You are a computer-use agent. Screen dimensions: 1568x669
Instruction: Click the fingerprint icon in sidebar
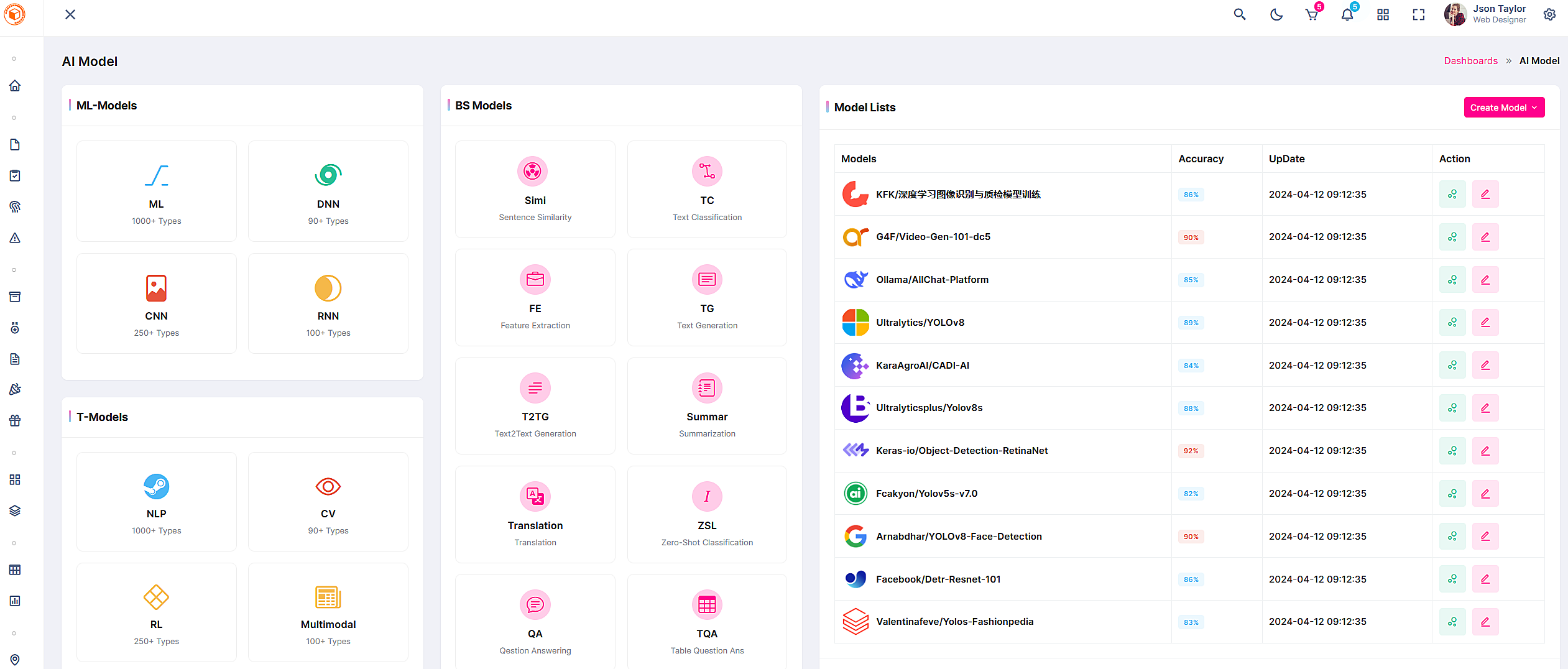point(15,207)
